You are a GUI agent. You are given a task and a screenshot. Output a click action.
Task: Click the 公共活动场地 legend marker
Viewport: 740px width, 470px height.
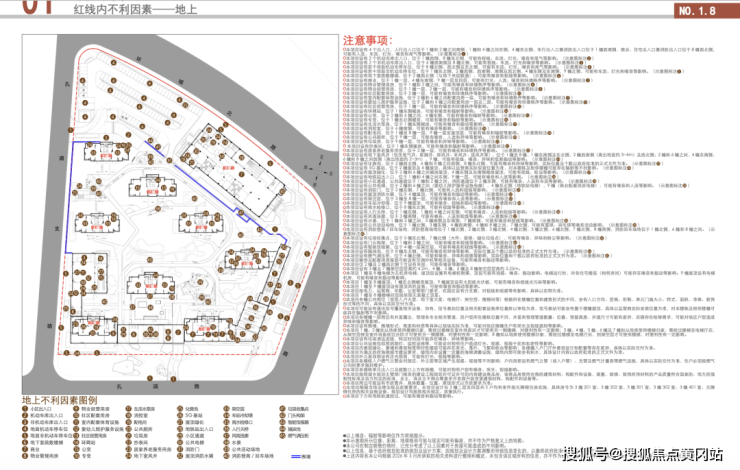pyautogui.click(x=227, y=450)
